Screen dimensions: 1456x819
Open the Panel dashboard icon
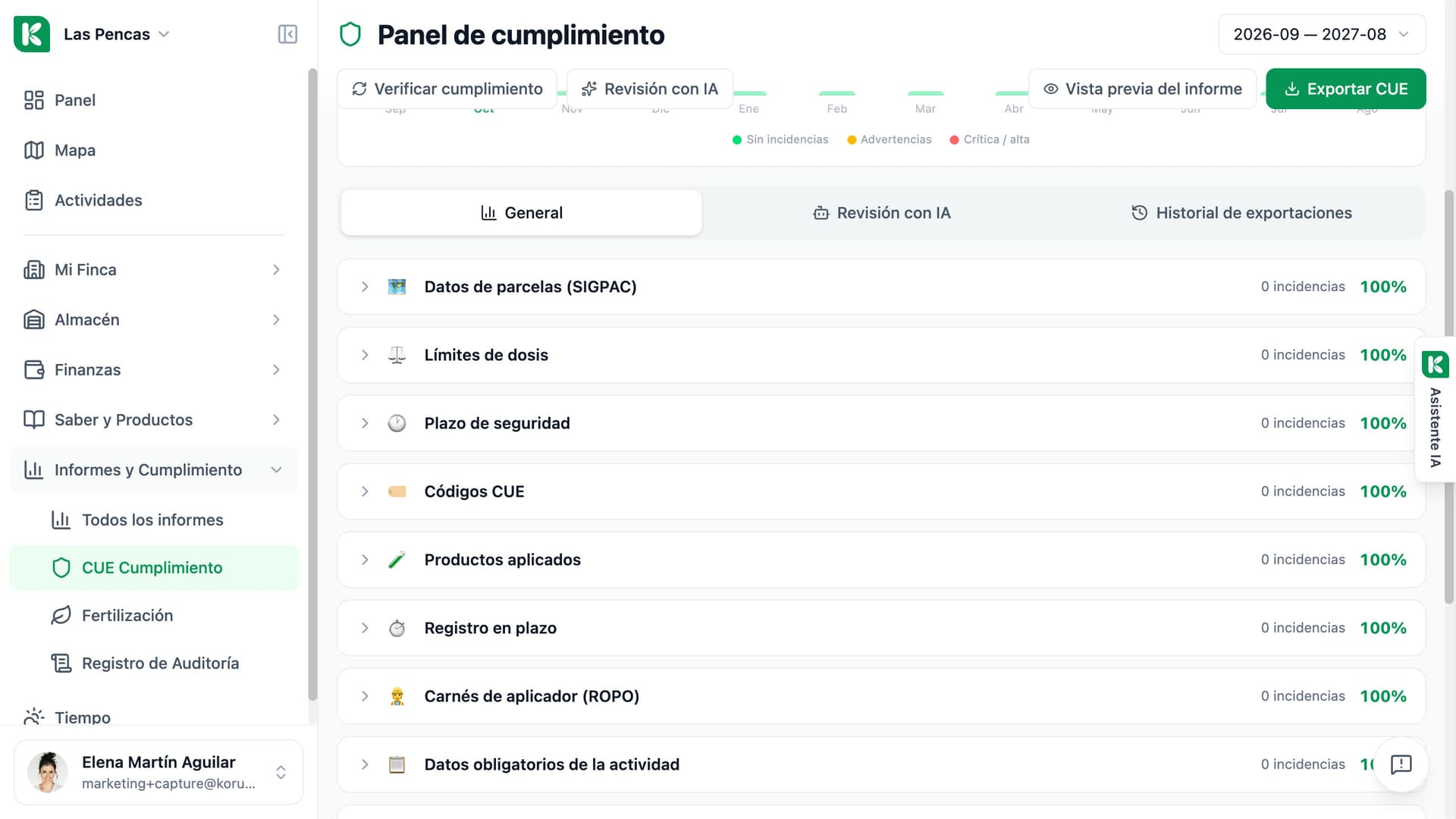click(x=34, y=100)
